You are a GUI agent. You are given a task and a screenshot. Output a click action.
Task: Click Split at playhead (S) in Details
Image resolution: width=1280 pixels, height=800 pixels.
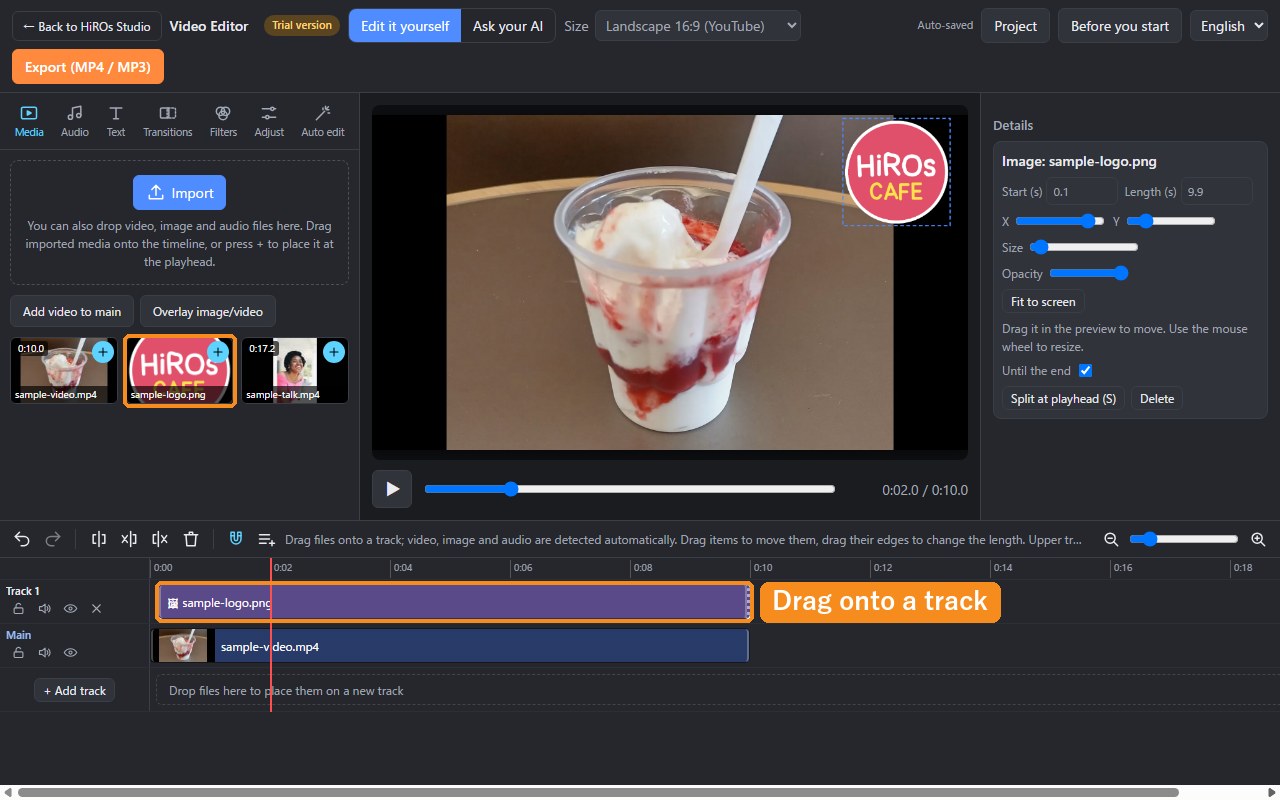point(1063,399)
